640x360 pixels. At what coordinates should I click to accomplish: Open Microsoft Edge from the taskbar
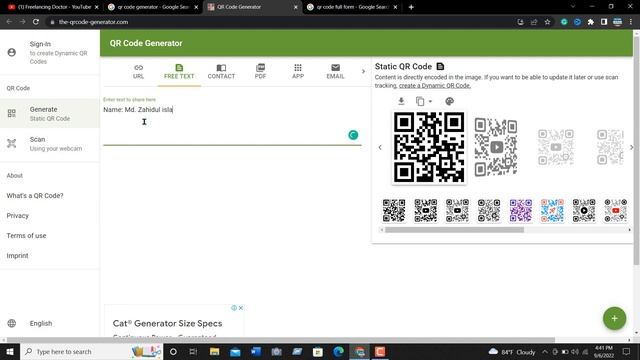tap(338, 351)
